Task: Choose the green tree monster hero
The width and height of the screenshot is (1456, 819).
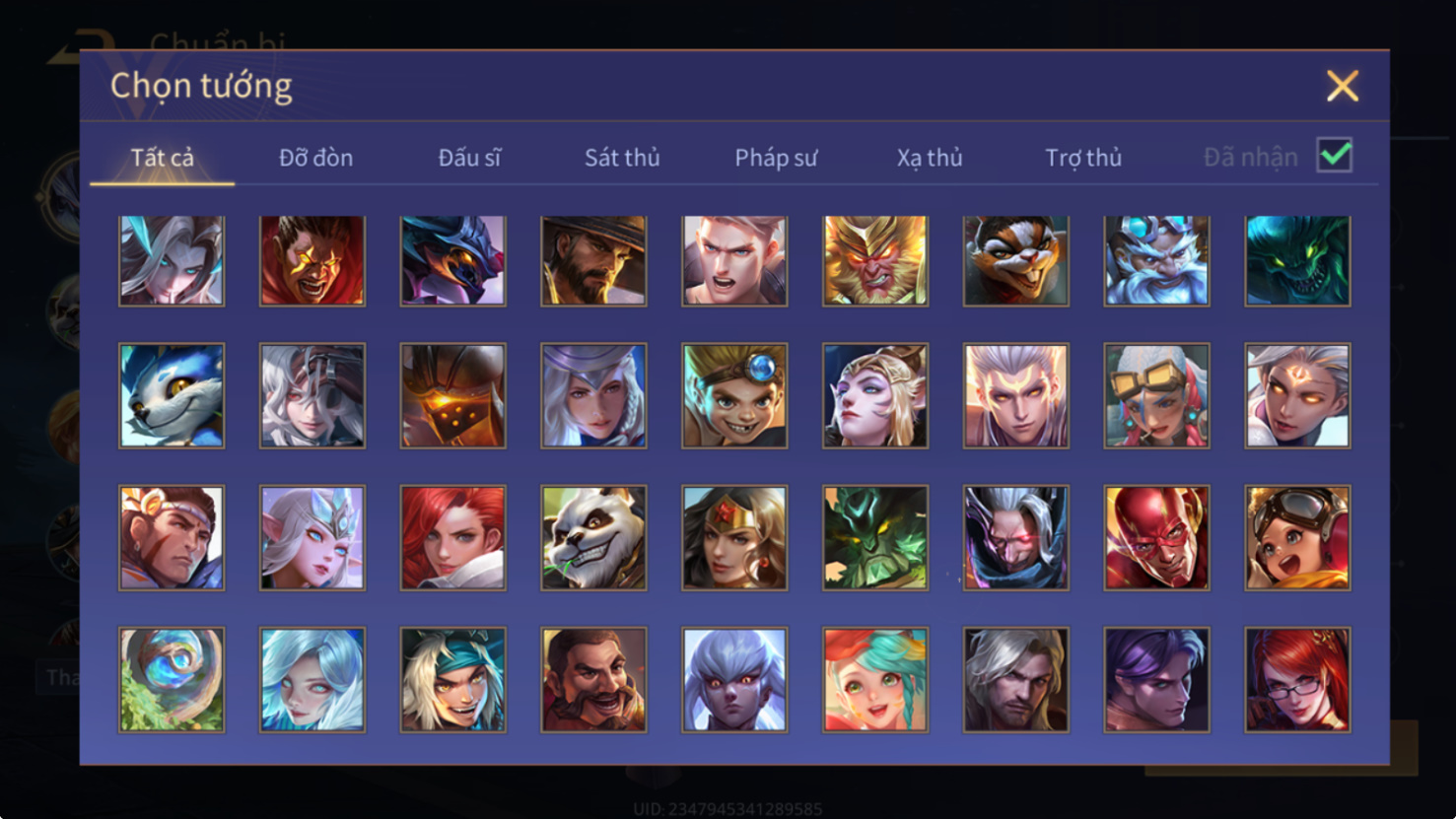Action: pyautogui.click(x=875, y=538)
